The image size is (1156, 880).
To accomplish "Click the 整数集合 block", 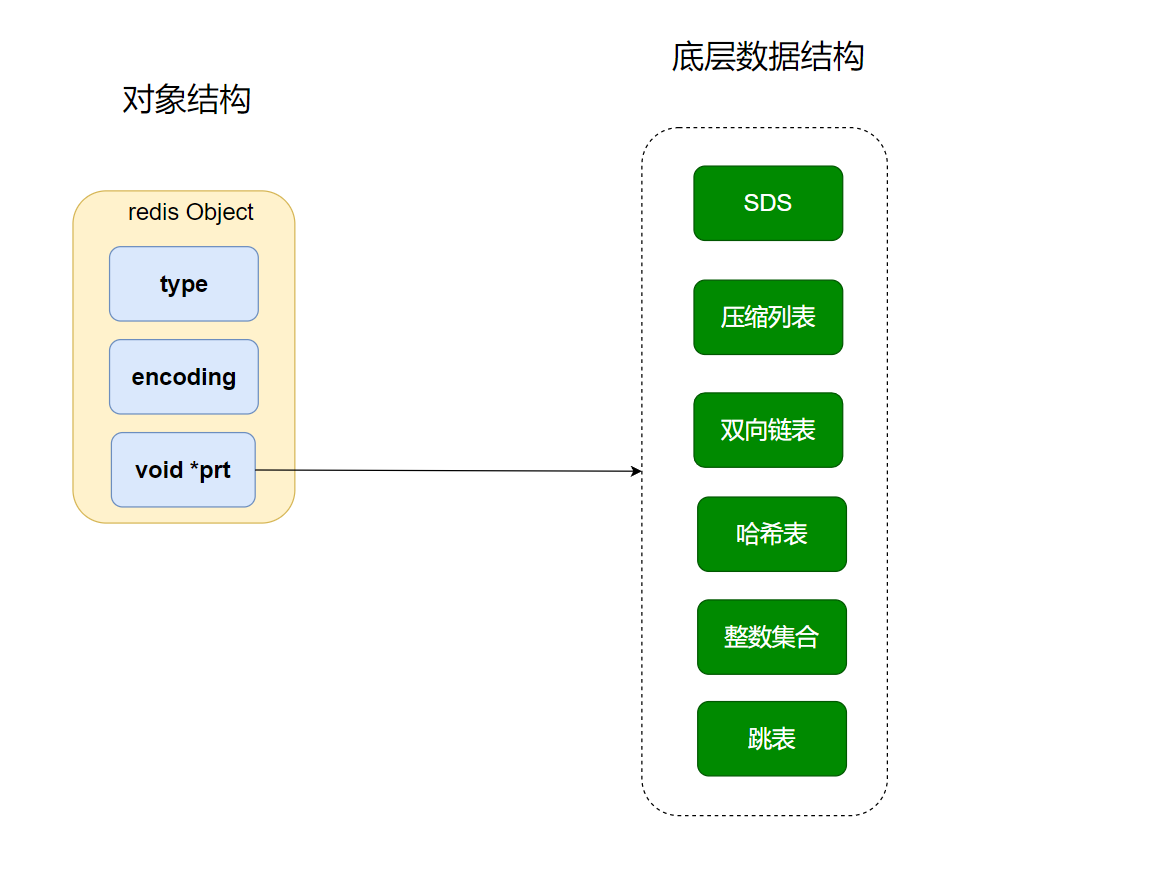I will (771, 637).
